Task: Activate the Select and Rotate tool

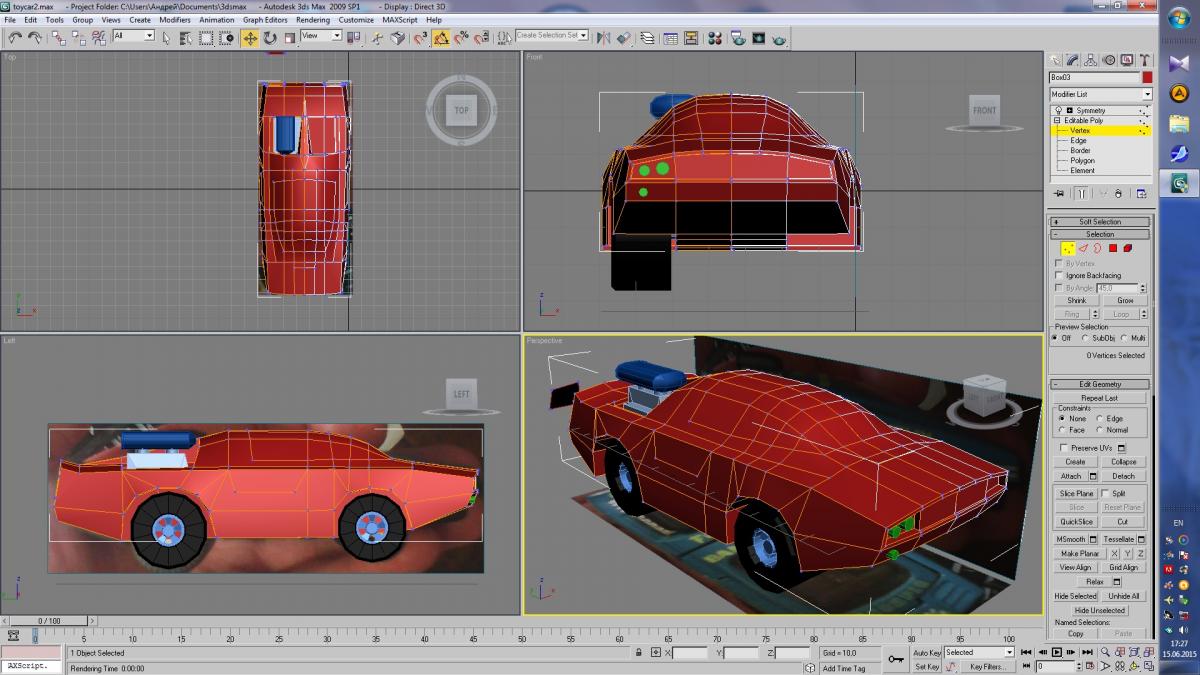Action: tap(269, 37)
